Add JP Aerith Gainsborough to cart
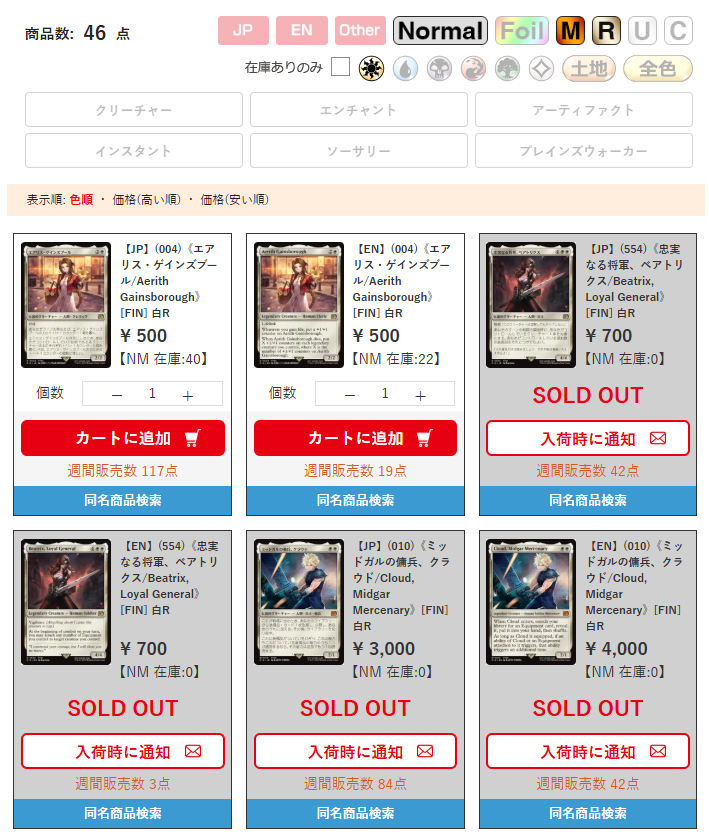 (123, 438)
